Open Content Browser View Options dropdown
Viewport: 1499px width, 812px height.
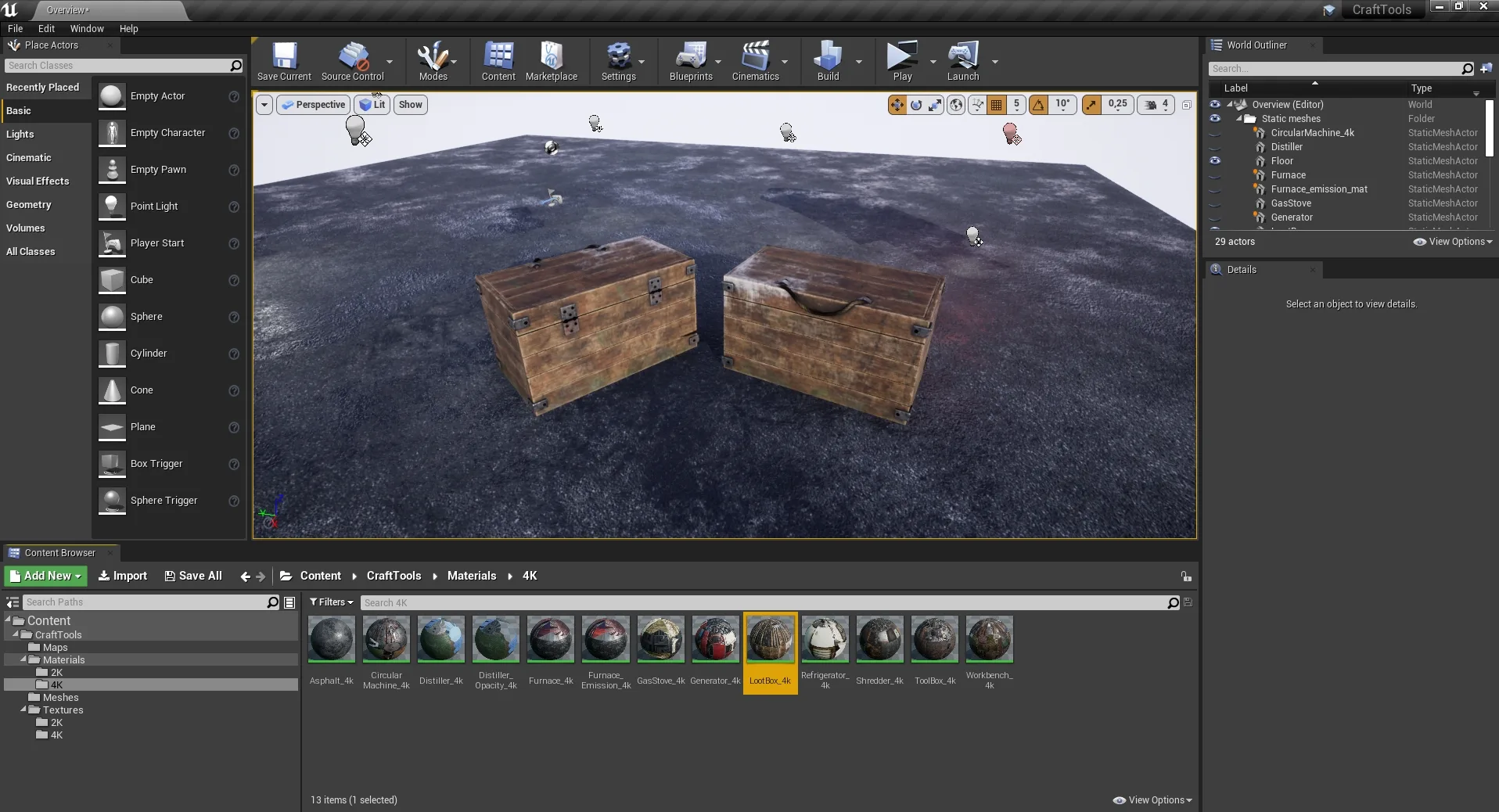click(1152, 800)
